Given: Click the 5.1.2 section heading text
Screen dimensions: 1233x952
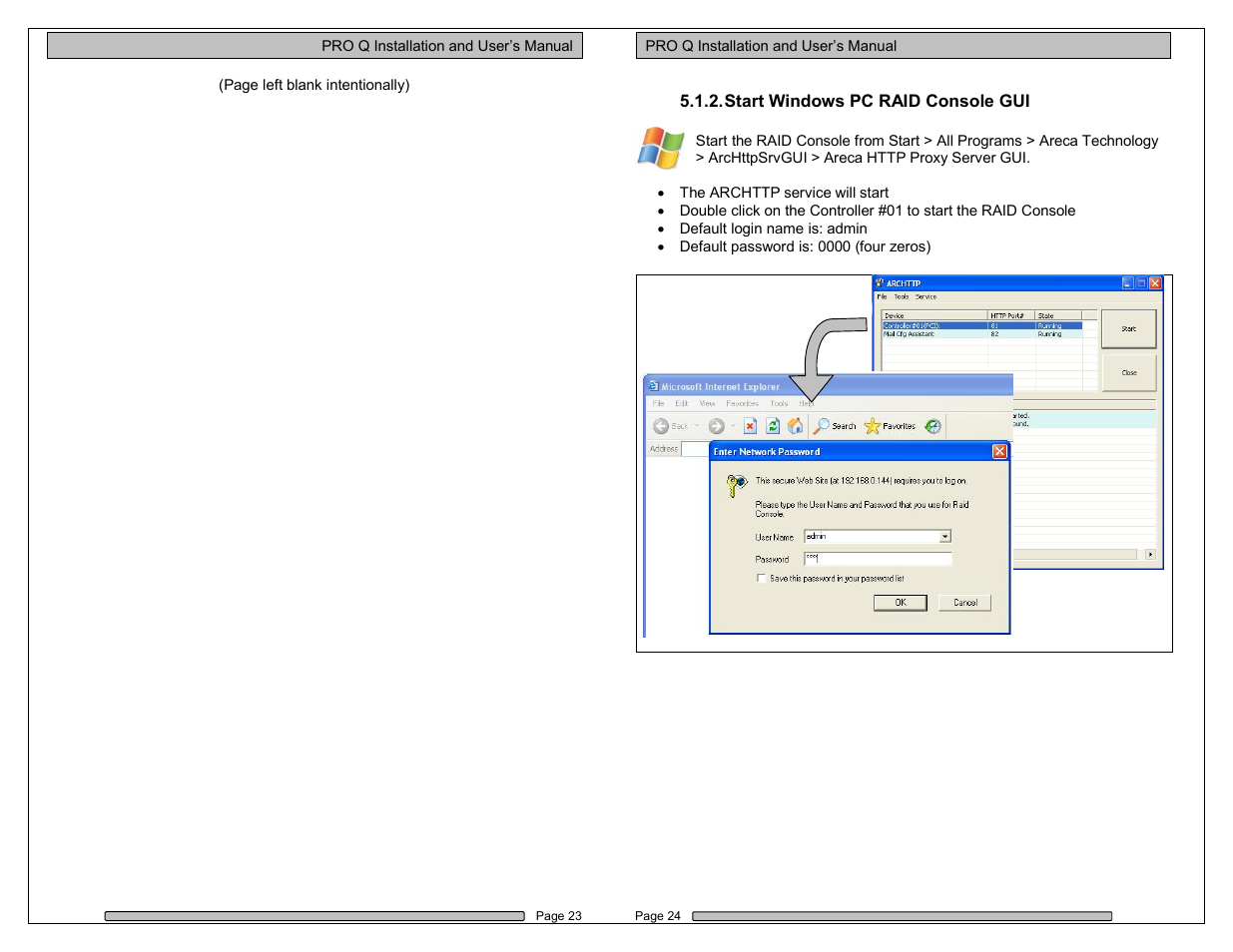Looking at the screenshot, I should 855,101.
